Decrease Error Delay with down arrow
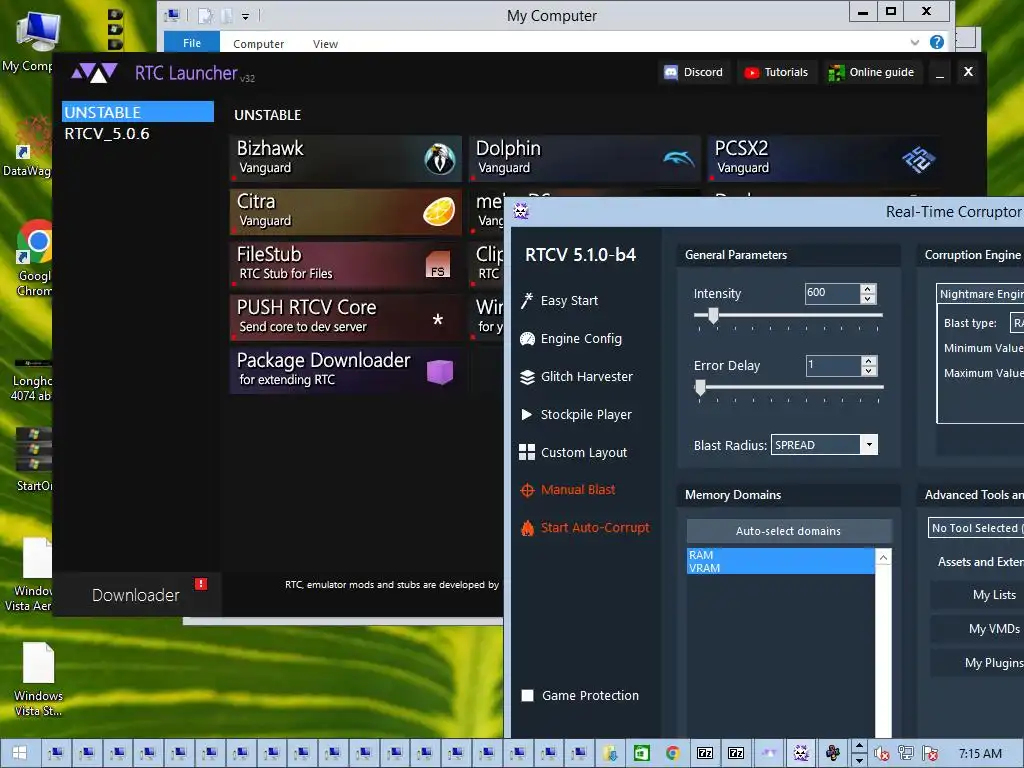Image resolution: width=1024 pixels, height=768 pixels. [x=868, y=371]
